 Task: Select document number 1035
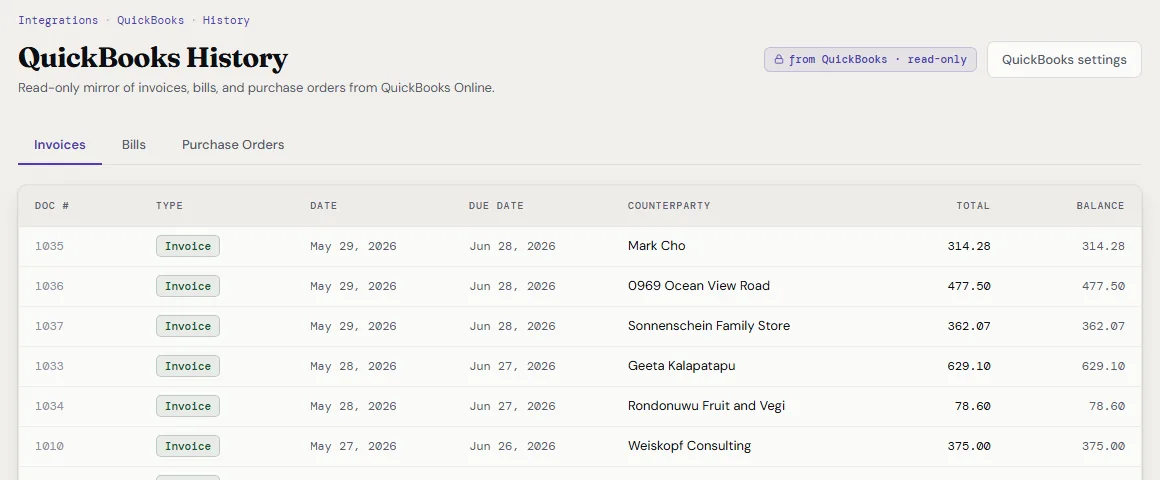49,246
